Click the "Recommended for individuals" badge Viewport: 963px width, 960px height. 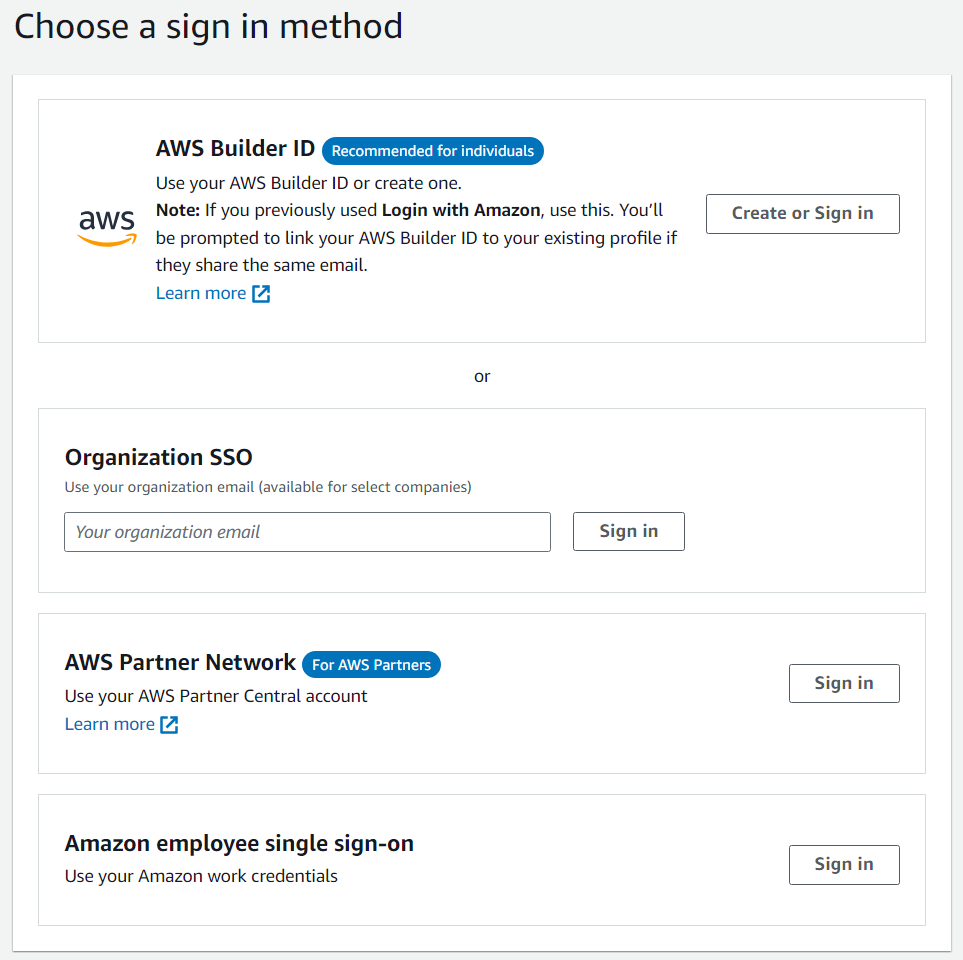433,151
